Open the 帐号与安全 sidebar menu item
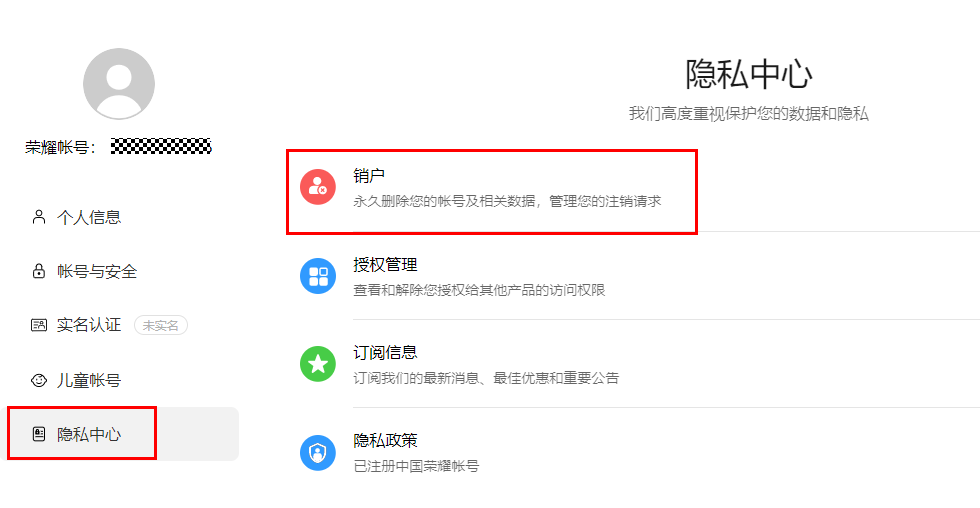Screen dimensions: 980x508 pyautogui.click(x=122, y=272)
